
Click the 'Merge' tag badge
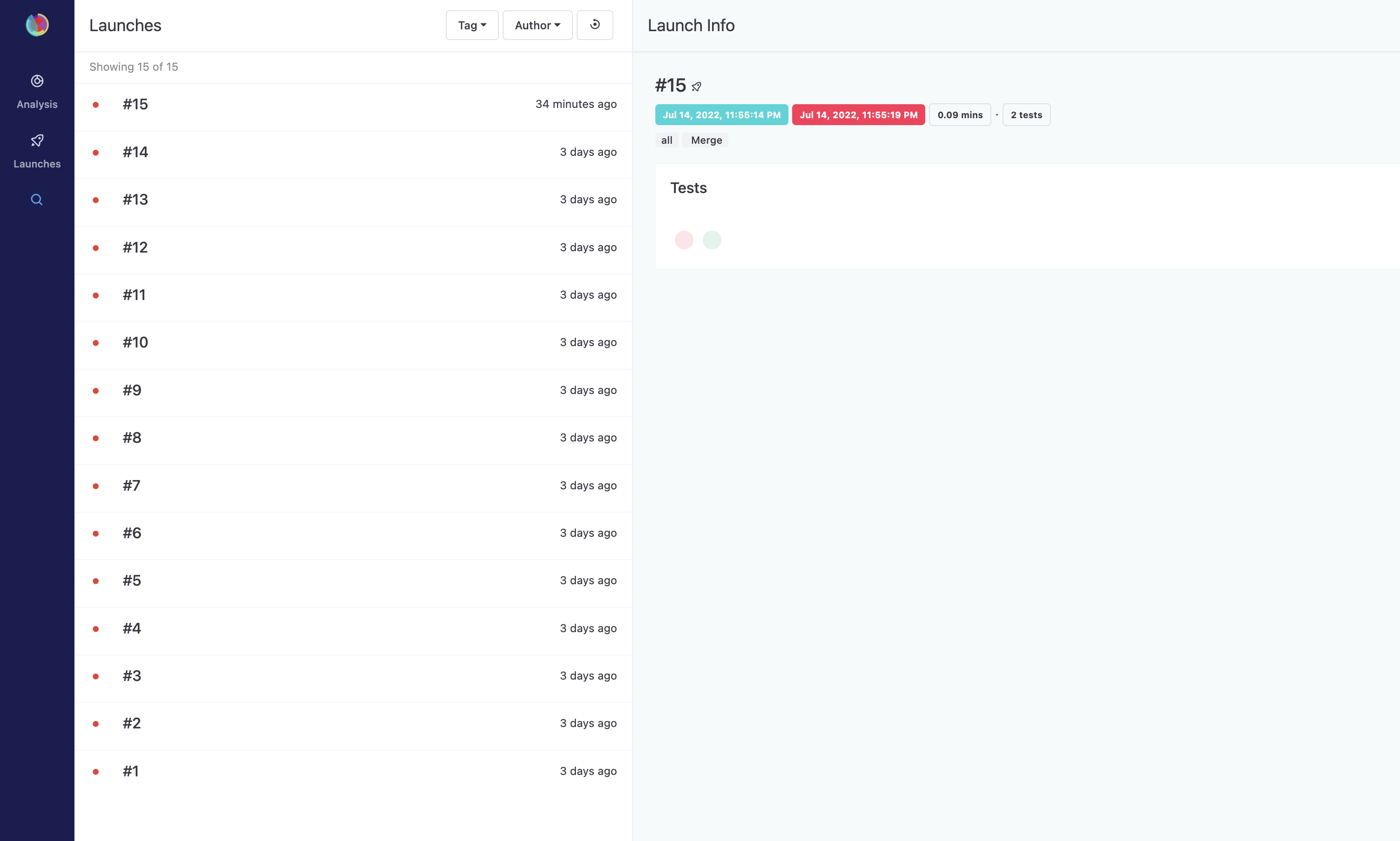(706, 140)
